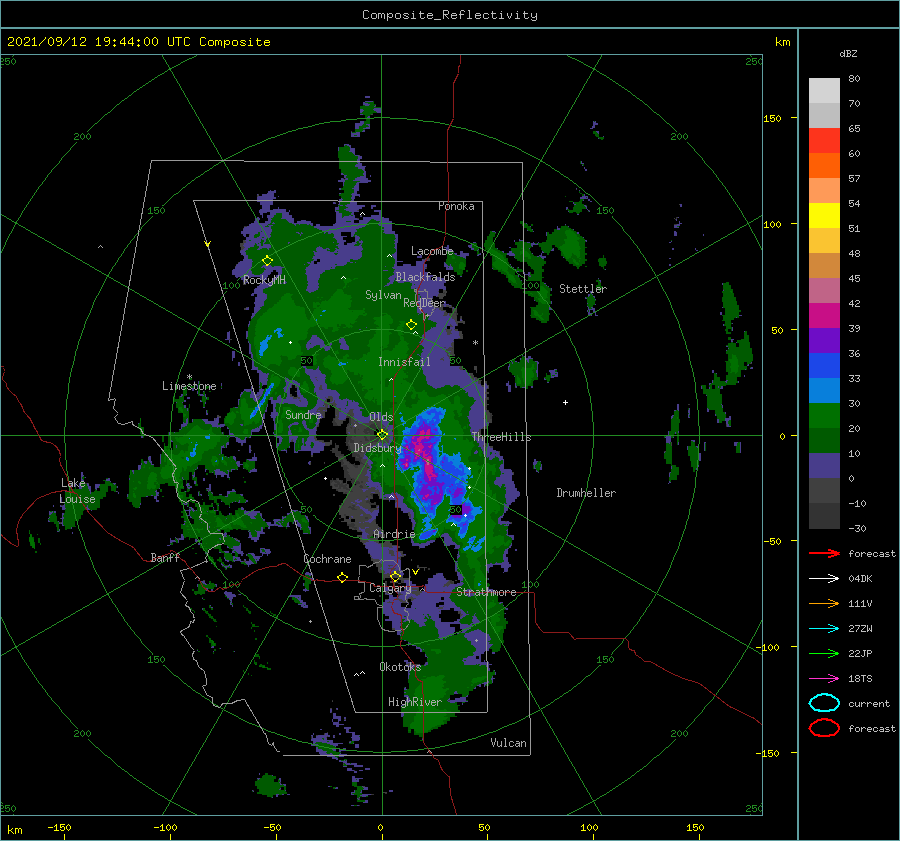This screenshot has height=841, width=900.
Task: Select the white 04DK arrow legend icon
Action: tap(824, 578)
